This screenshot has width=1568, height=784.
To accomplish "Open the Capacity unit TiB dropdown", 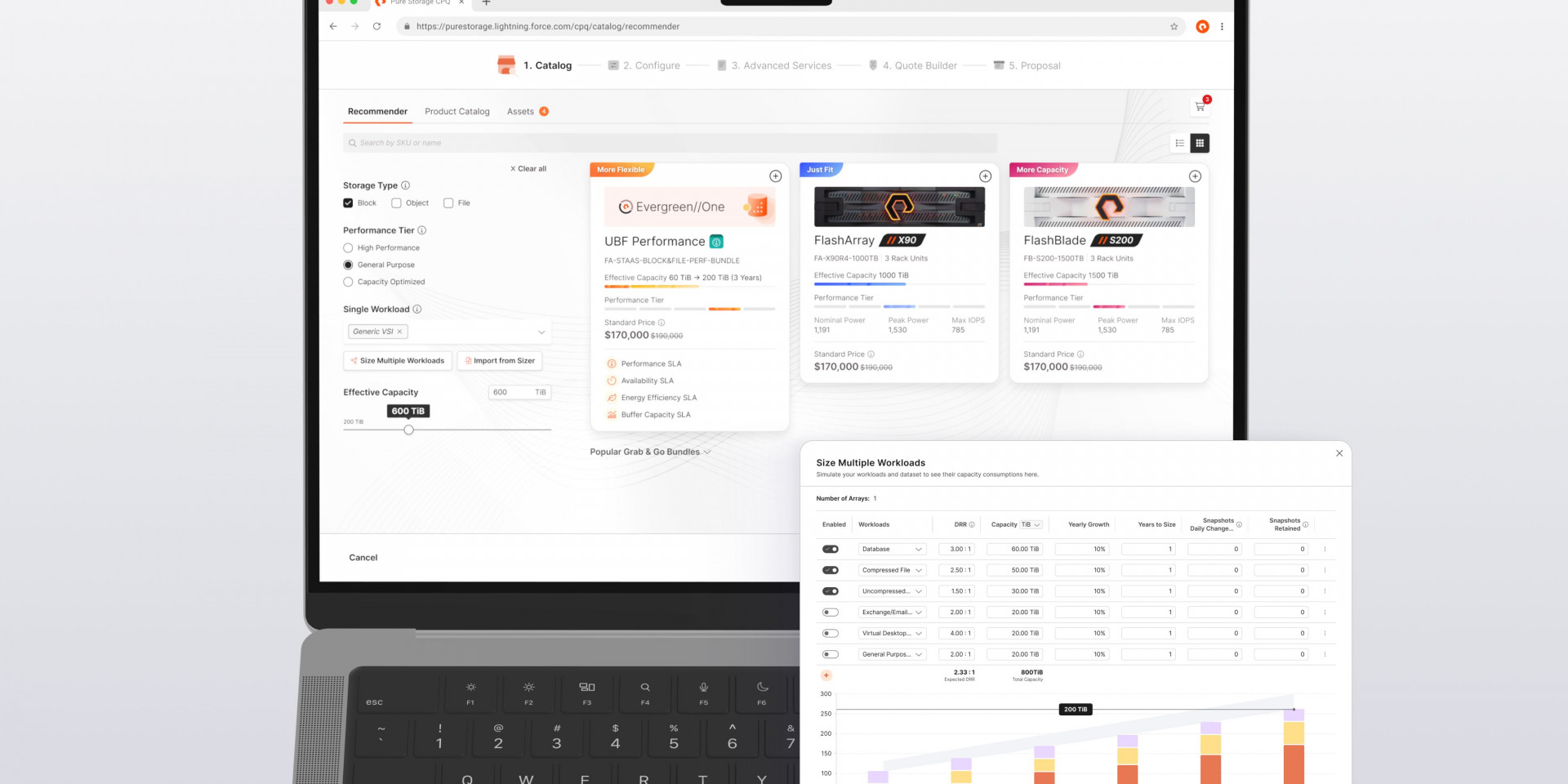I will tap(1031, 525).
